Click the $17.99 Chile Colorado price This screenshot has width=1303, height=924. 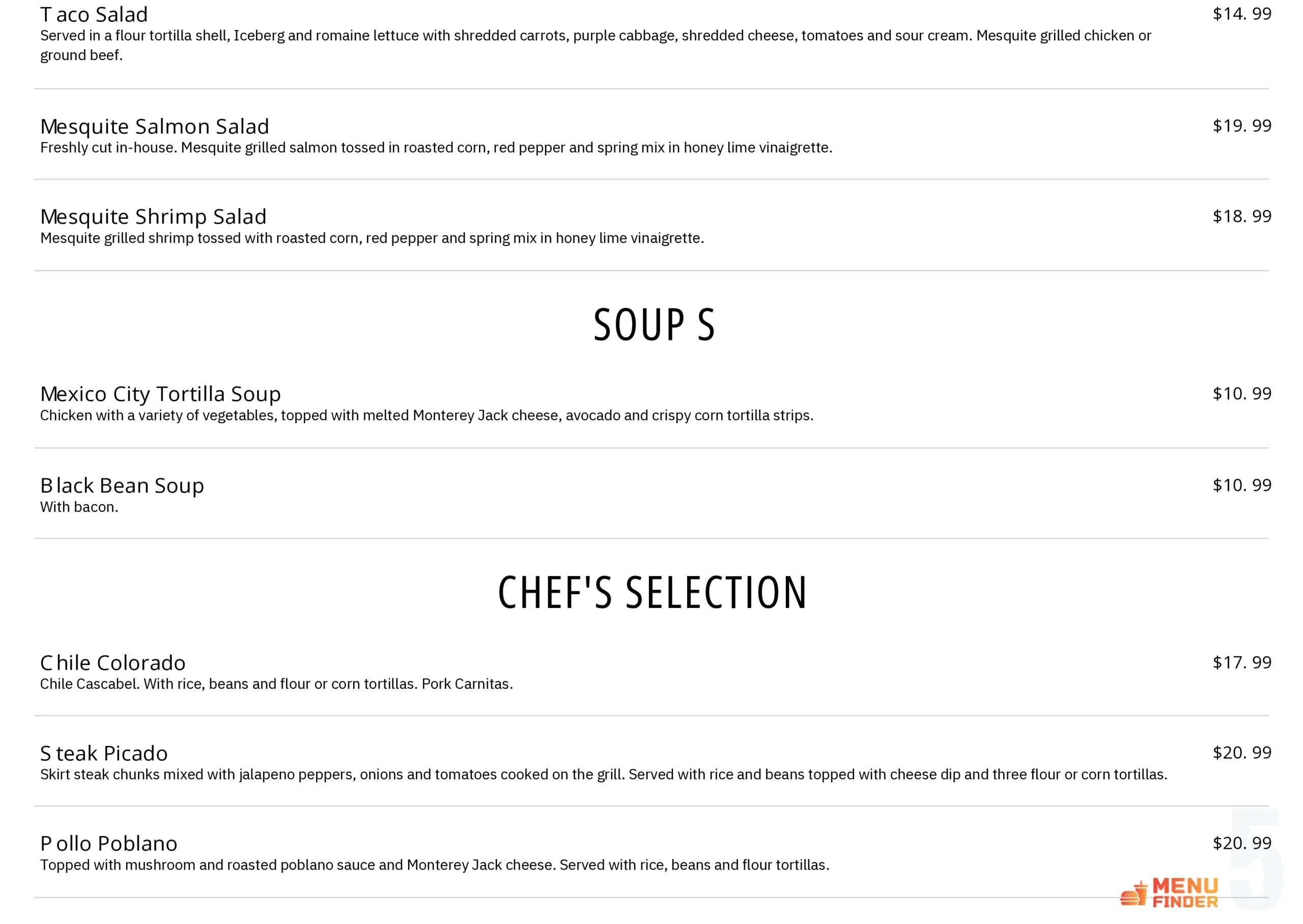pos(1241,662)
